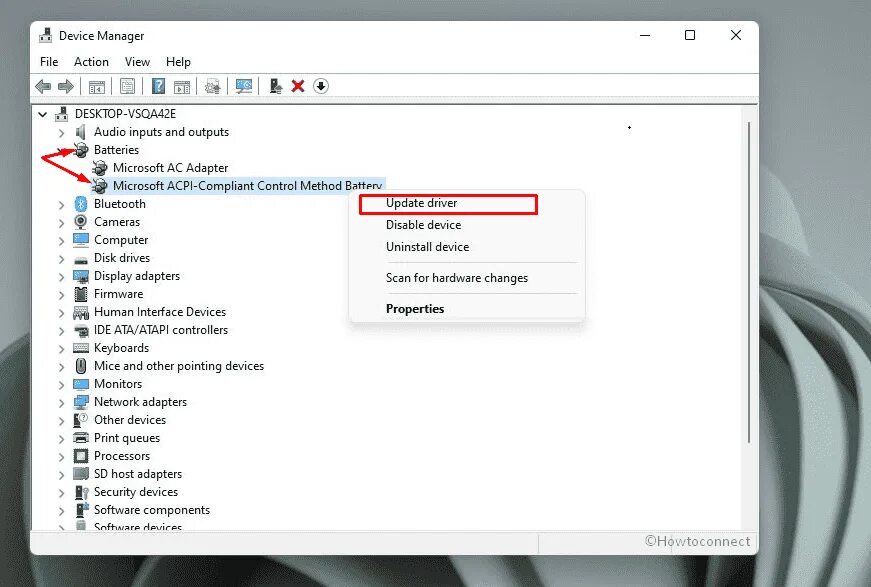Click the Firmware chip icon
The image size is (871, 587).
(81, 294)
